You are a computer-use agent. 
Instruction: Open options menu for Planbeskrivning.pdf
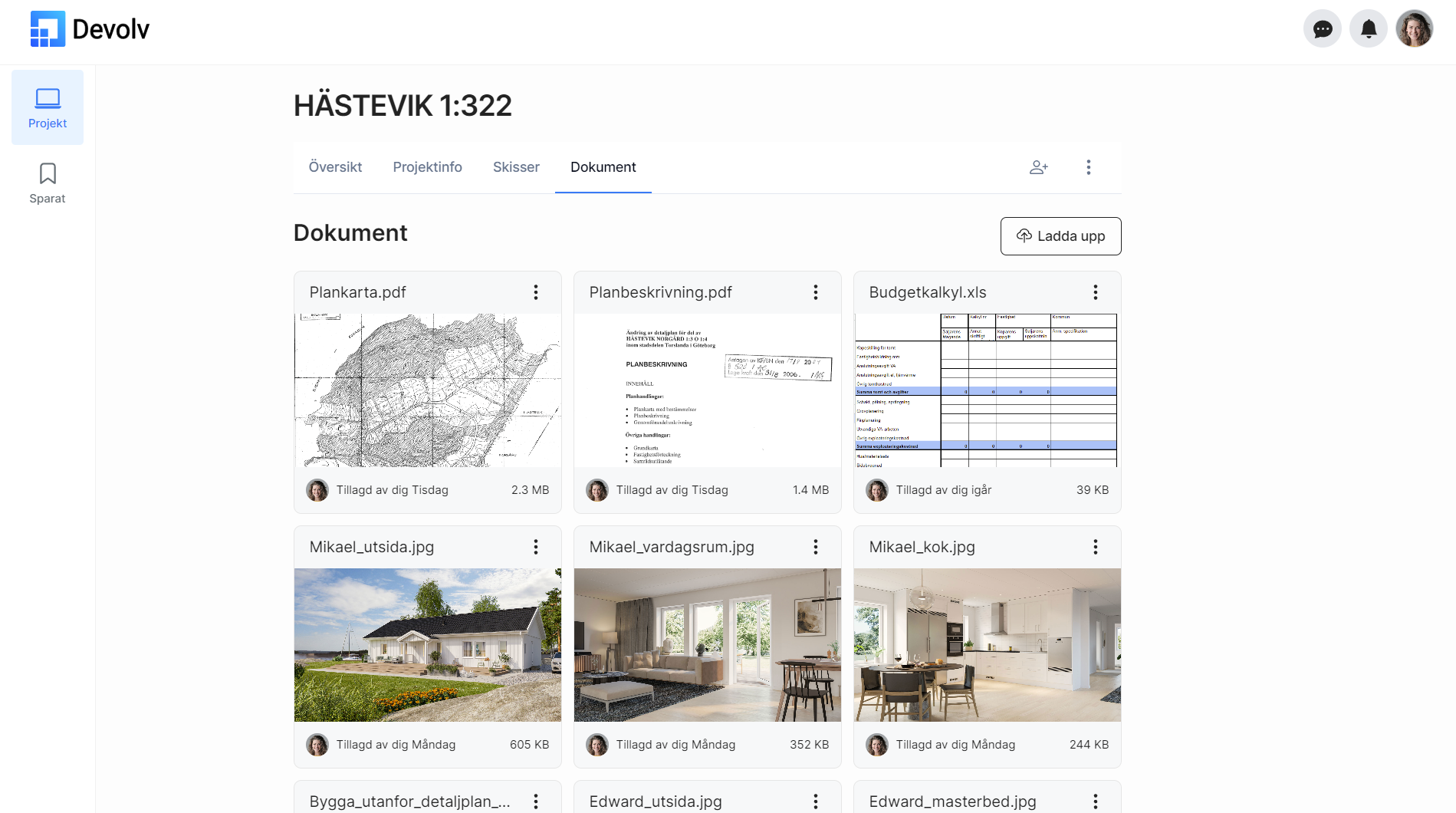point(816,292)
